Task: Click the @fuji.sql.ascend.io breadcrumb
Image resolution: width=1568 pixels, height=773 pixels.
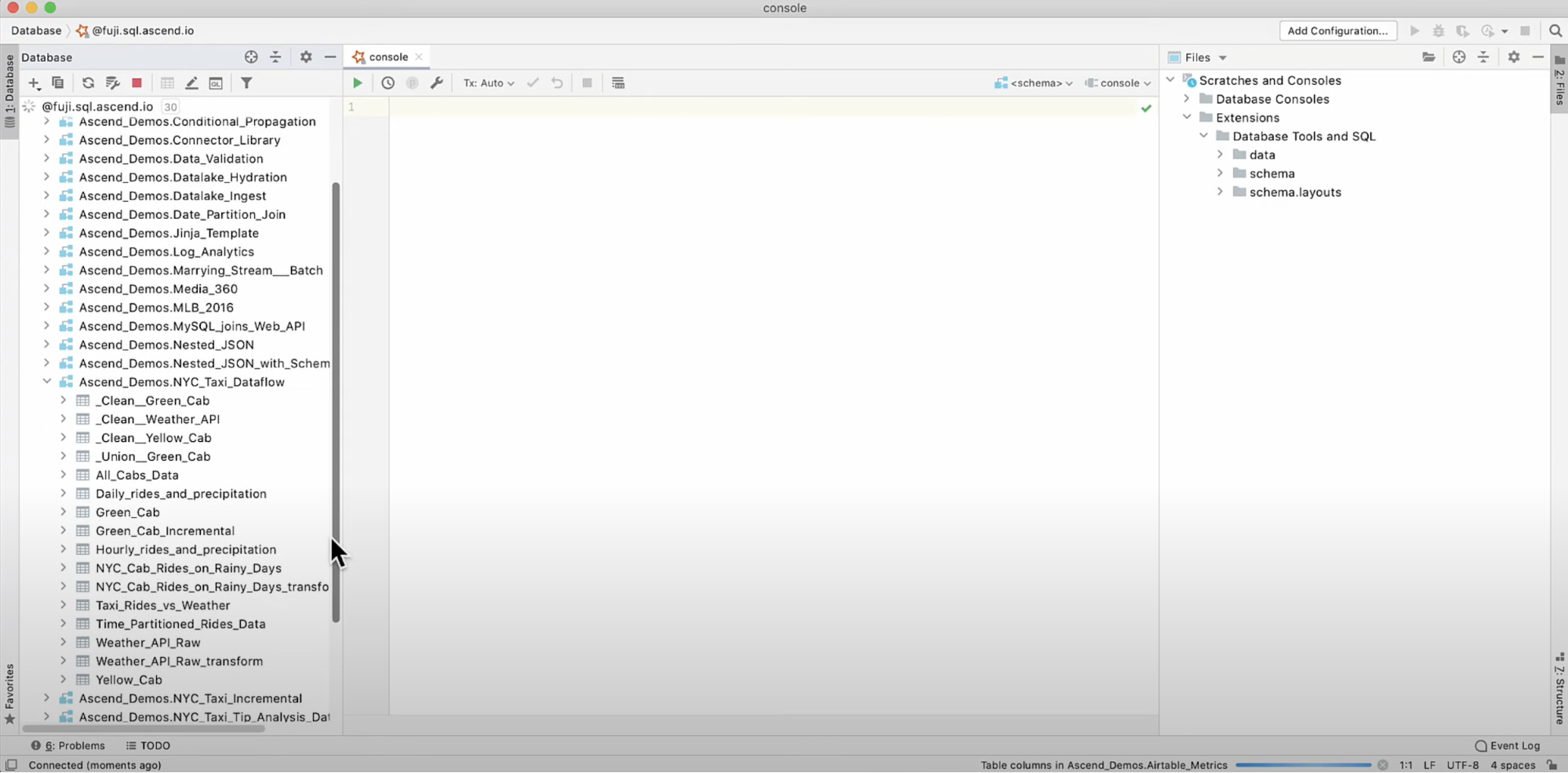Action: 135,31
